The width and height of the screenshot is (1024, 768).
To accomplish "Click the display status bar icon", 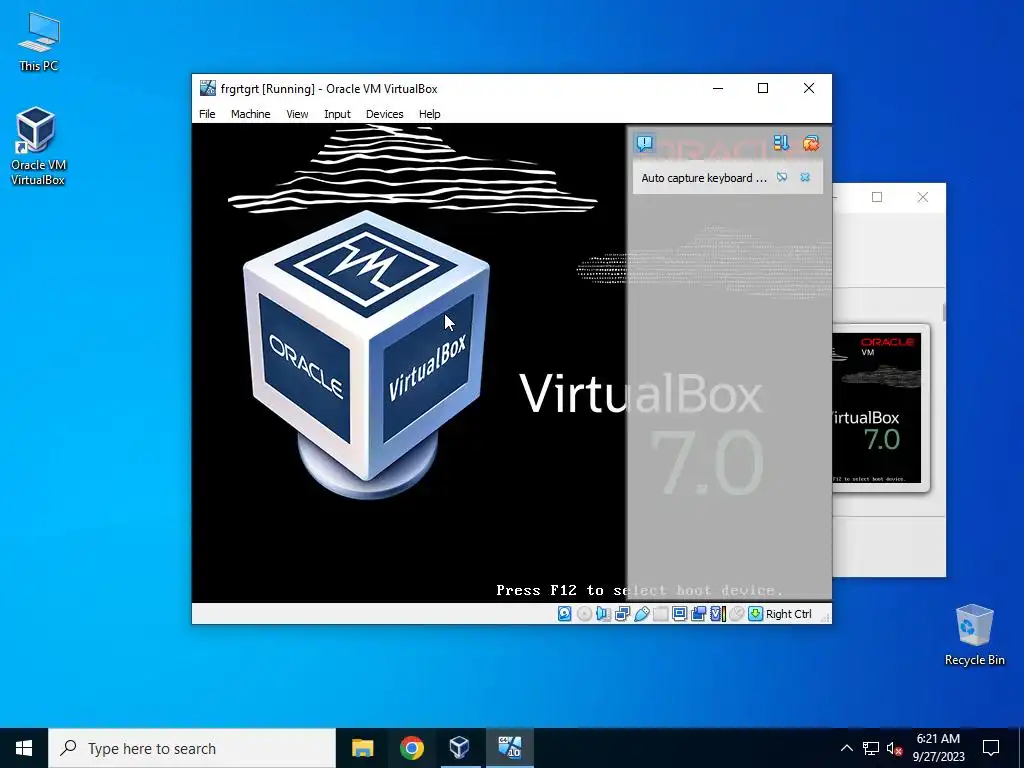I will tap(679, 614).
